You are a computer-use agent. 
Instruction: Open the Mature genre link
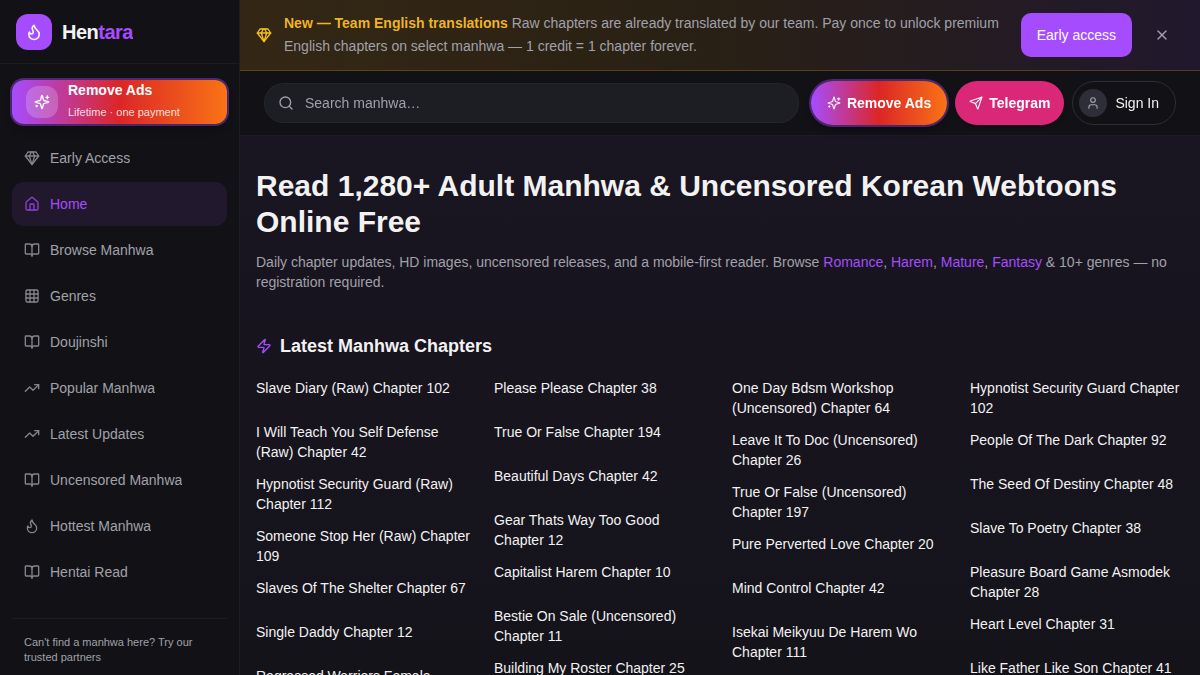point(962,262)
